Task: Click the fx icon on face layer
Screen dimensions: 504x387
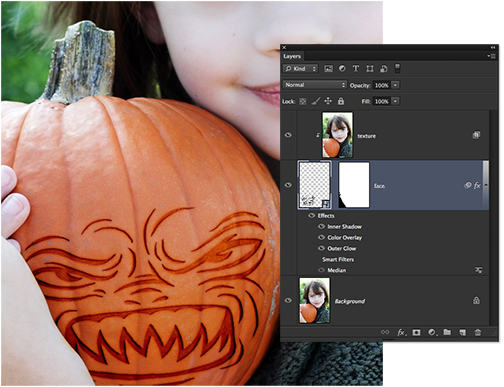Action: click(477, 185)
